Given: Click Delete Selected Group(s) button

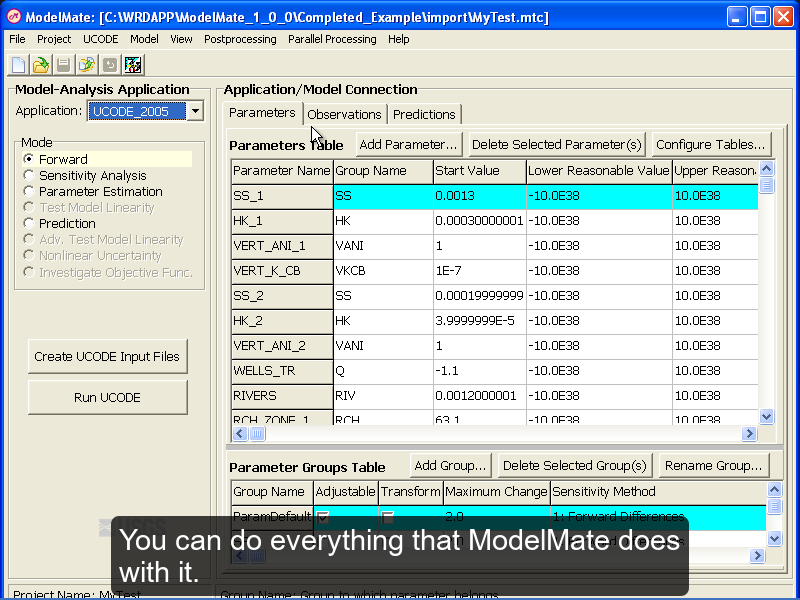Looking at the screenshot, I should pos(574,465).
